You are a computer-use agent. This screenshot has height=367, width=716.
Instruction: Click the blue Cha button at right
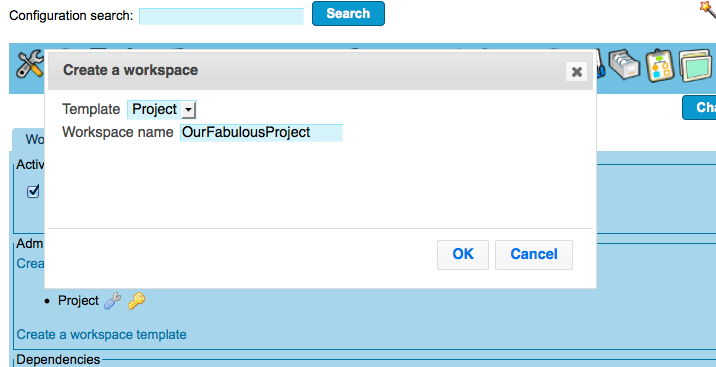point(699,108)
